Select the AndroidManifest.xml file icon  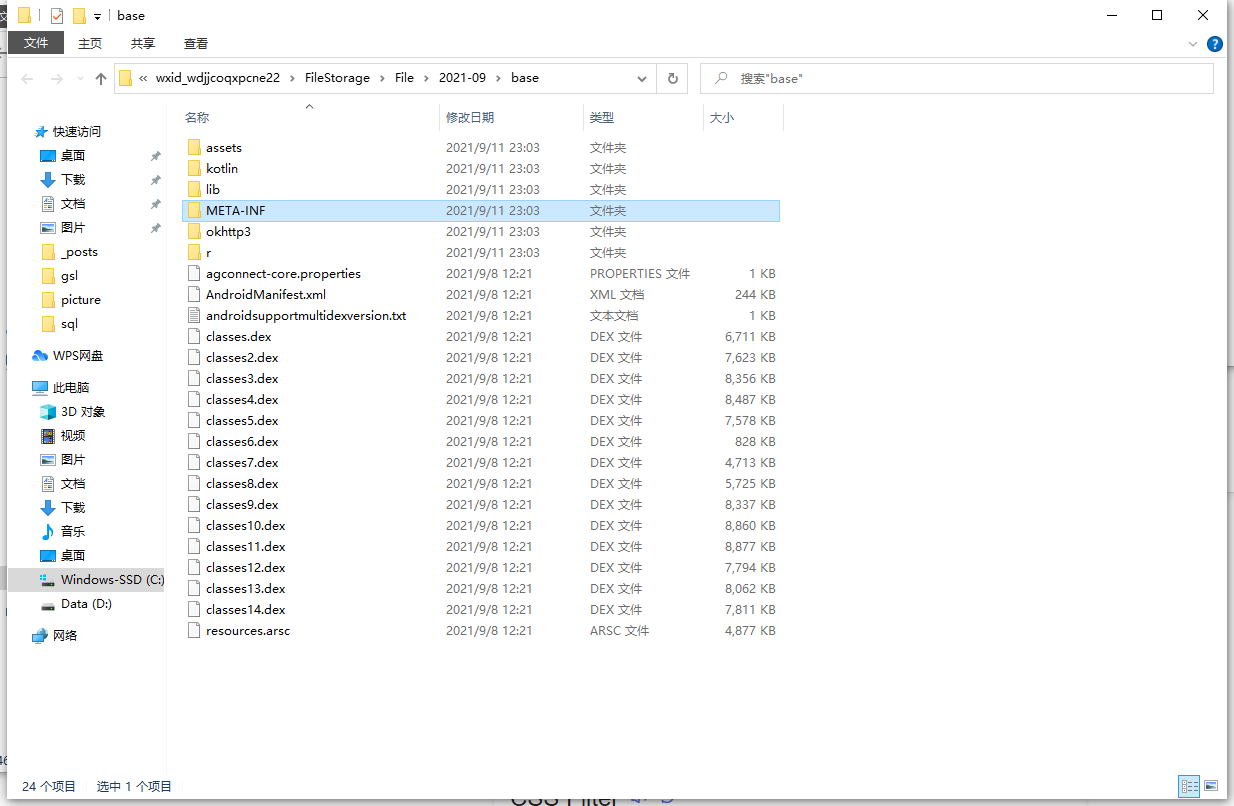click(195, 295)
